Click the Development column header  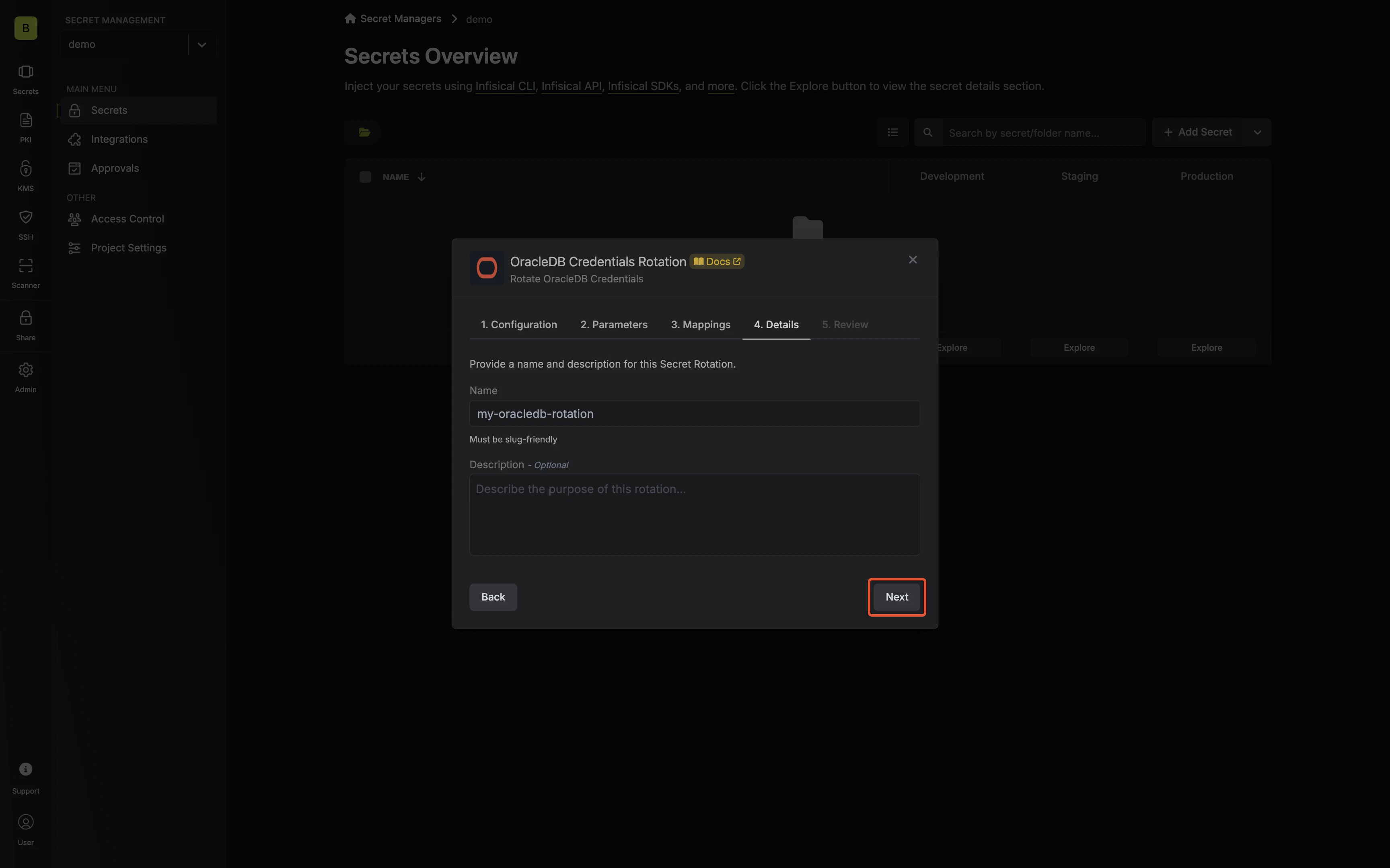(952, 177)
